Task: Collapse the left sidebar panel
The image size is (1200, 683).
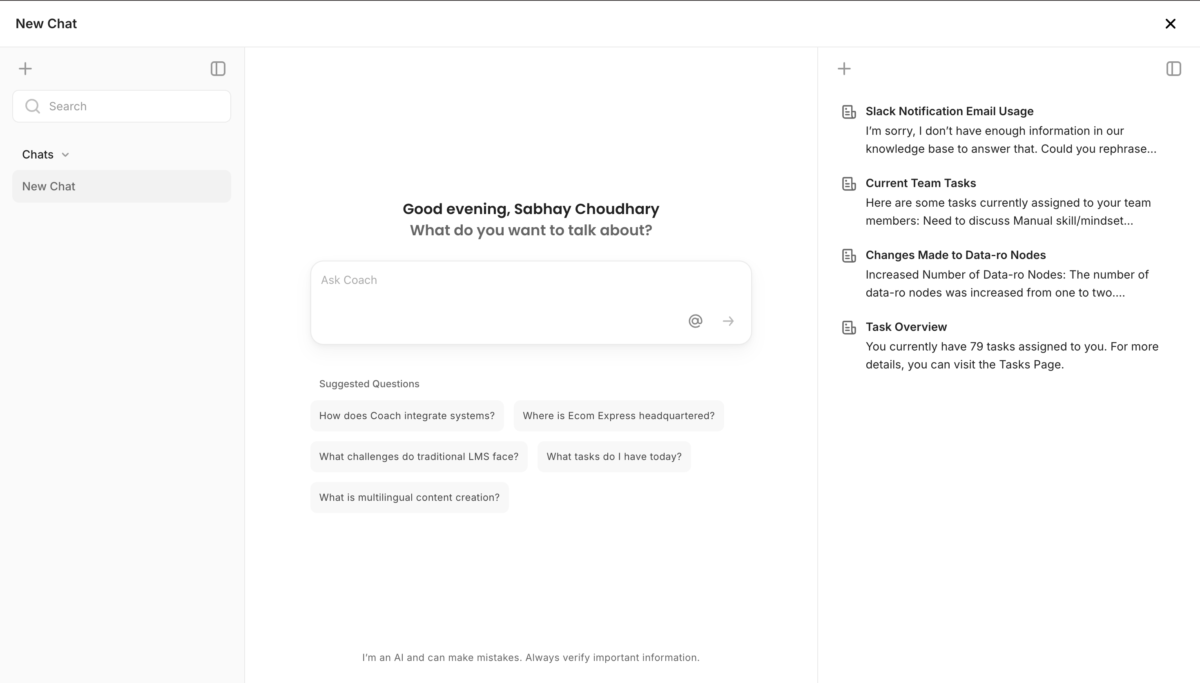Action: [x=218, y=69]
